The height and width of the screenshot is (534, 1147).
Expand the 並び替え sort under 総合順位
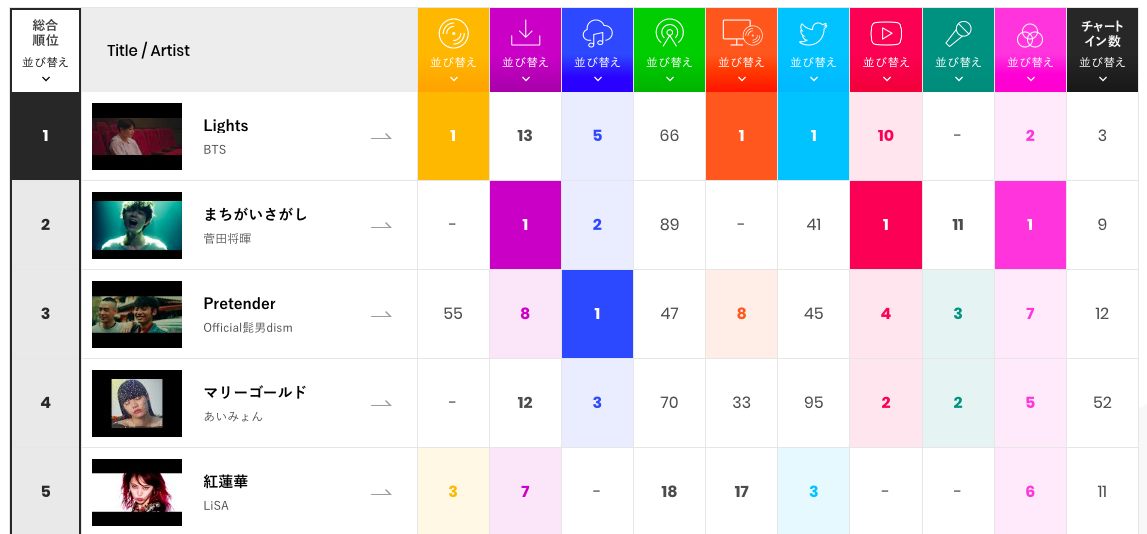click(x=45, y=68)
